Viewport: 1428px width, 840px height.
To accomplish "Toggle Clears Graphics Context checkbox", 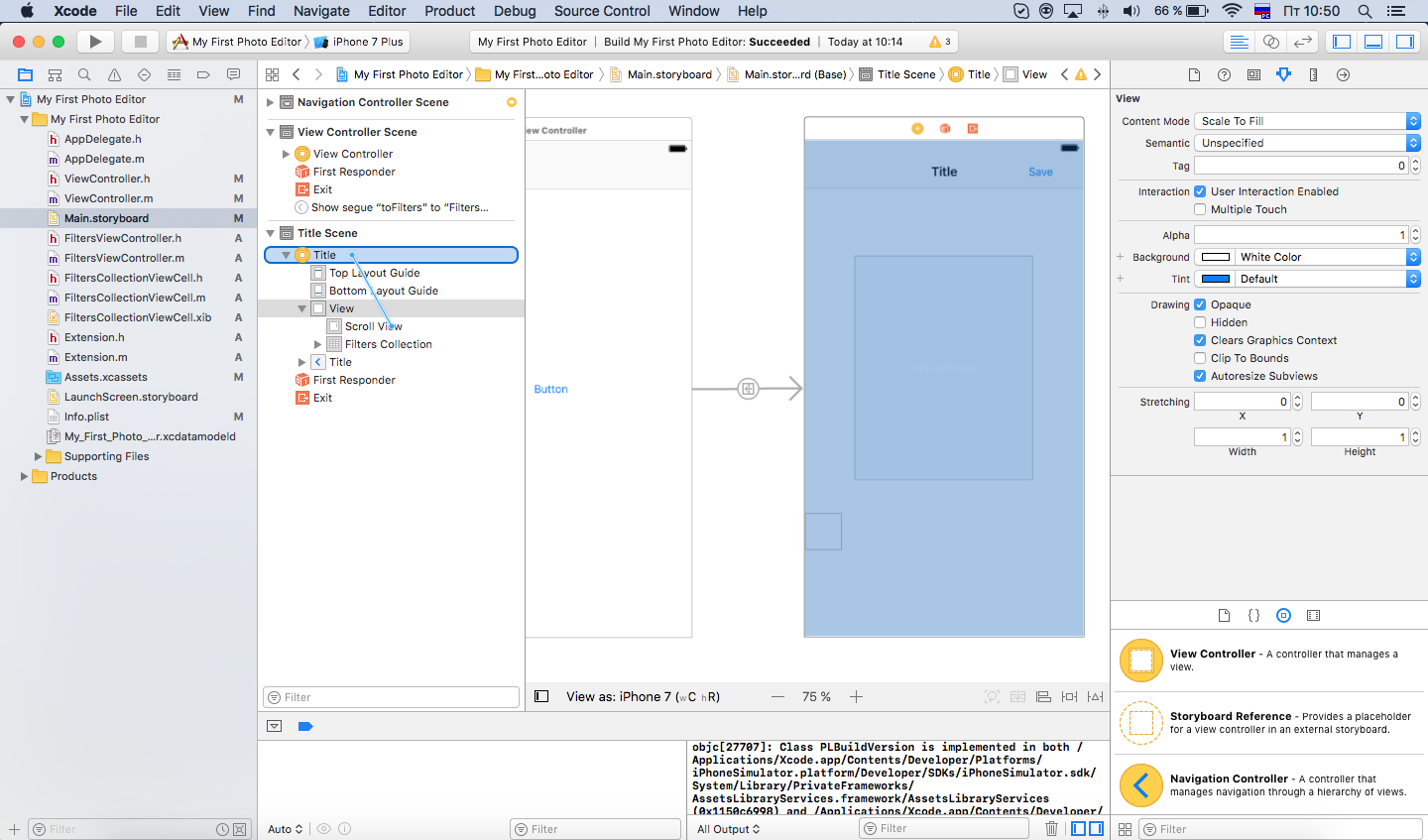I will click(x=1200, y=340).
